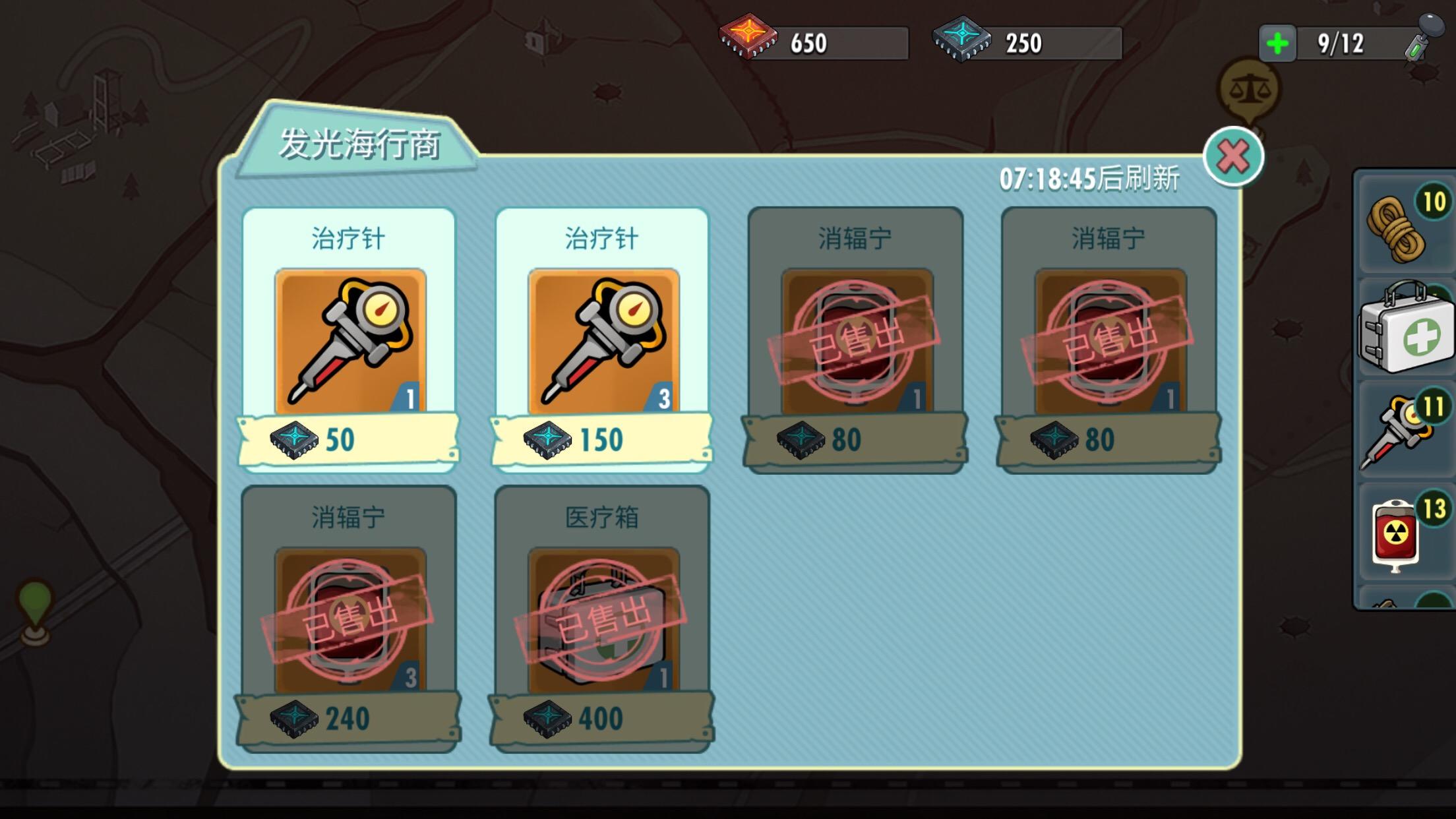This screenshot has width=1456, height=819.
Task: Select the stimpak syringe in sidebar
Action: (x=1405, y=430)
